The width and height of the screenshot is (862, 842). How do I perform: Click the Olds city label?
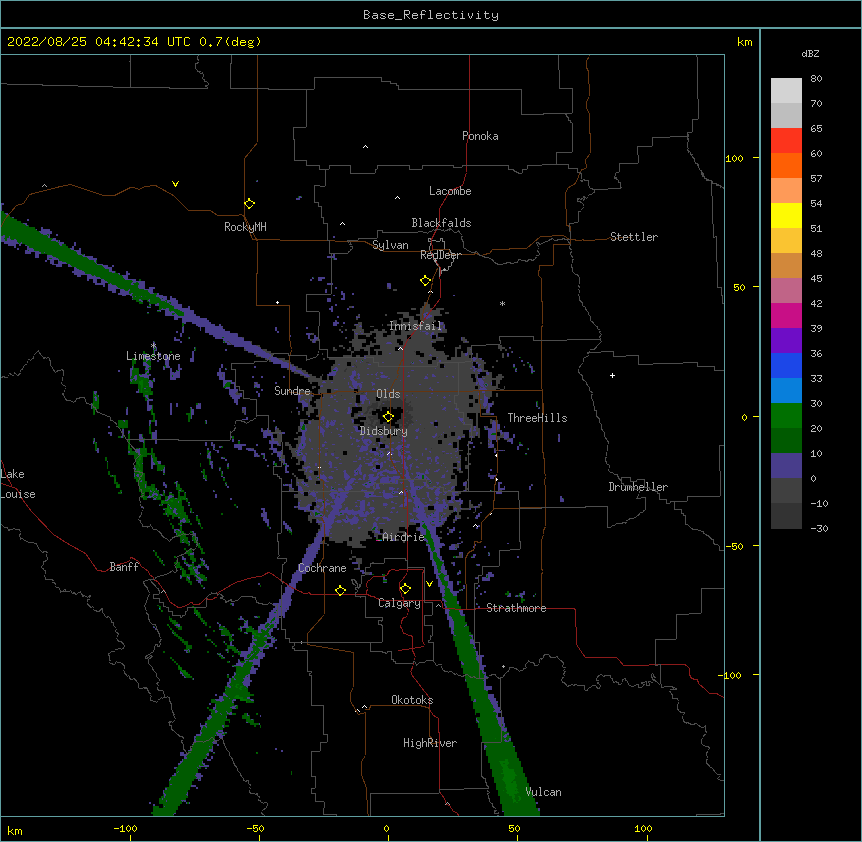click(388, 394)
